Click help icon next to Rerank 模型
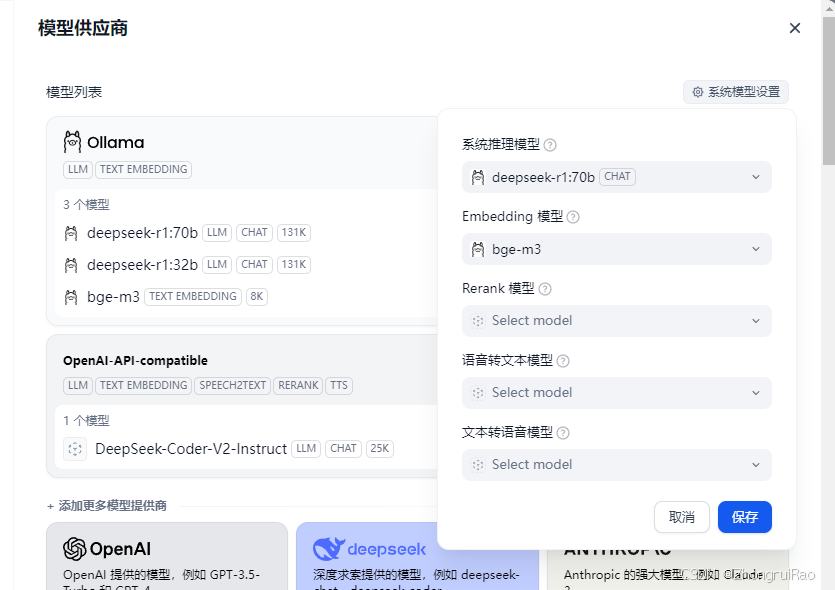 pyautogui.click(x=545, y=289)
